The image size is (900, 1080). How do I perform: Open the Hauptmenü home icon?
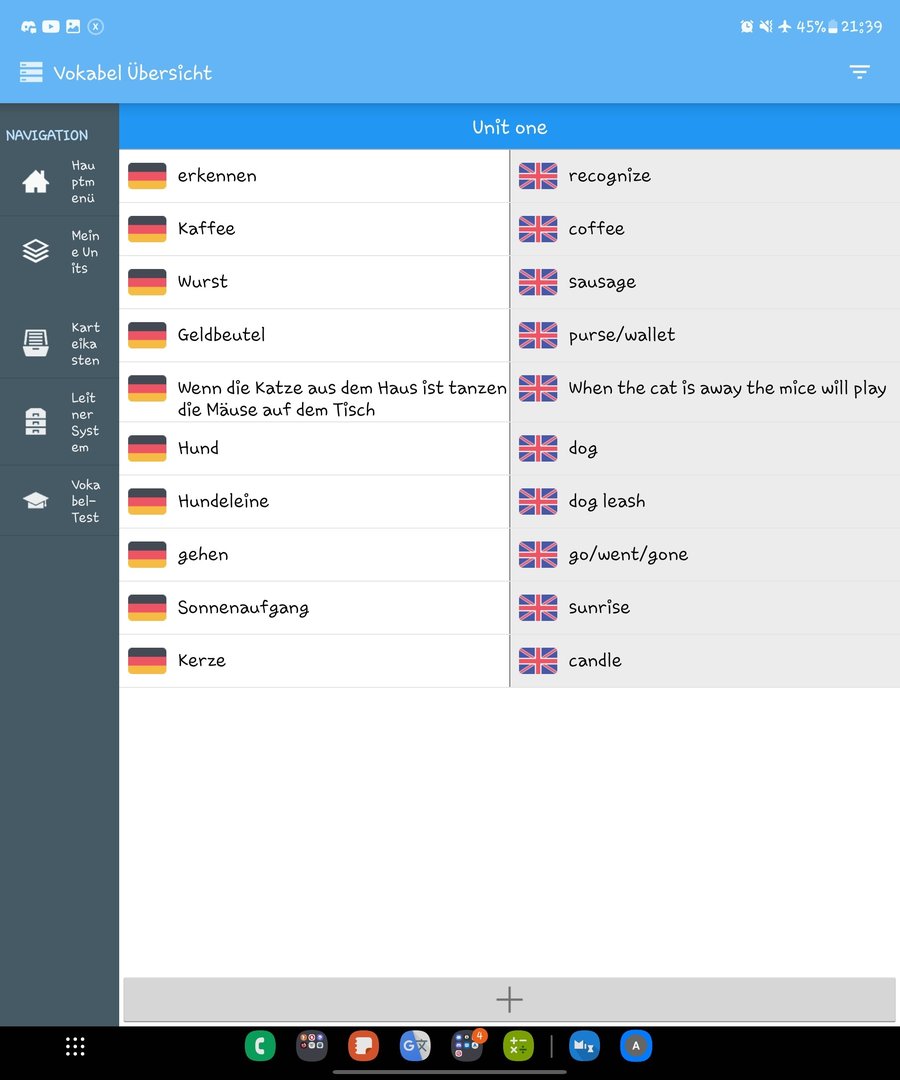(36, 181)
